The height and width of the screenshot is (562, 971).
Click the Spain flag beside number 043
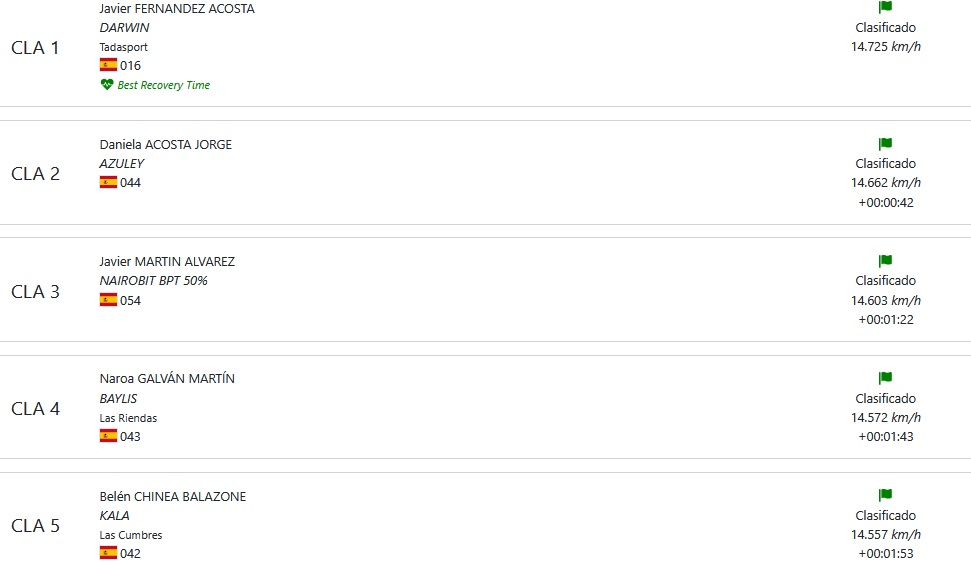(x=108, y=436)
